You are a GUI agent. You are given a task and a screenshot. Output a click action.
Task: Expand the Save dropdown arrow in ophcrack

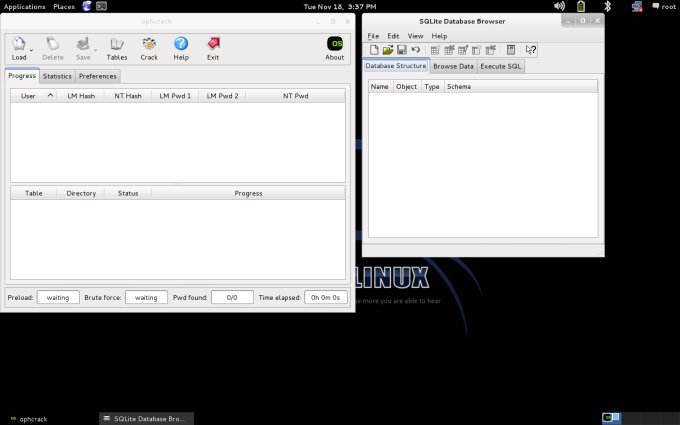(x=95, y=50)
